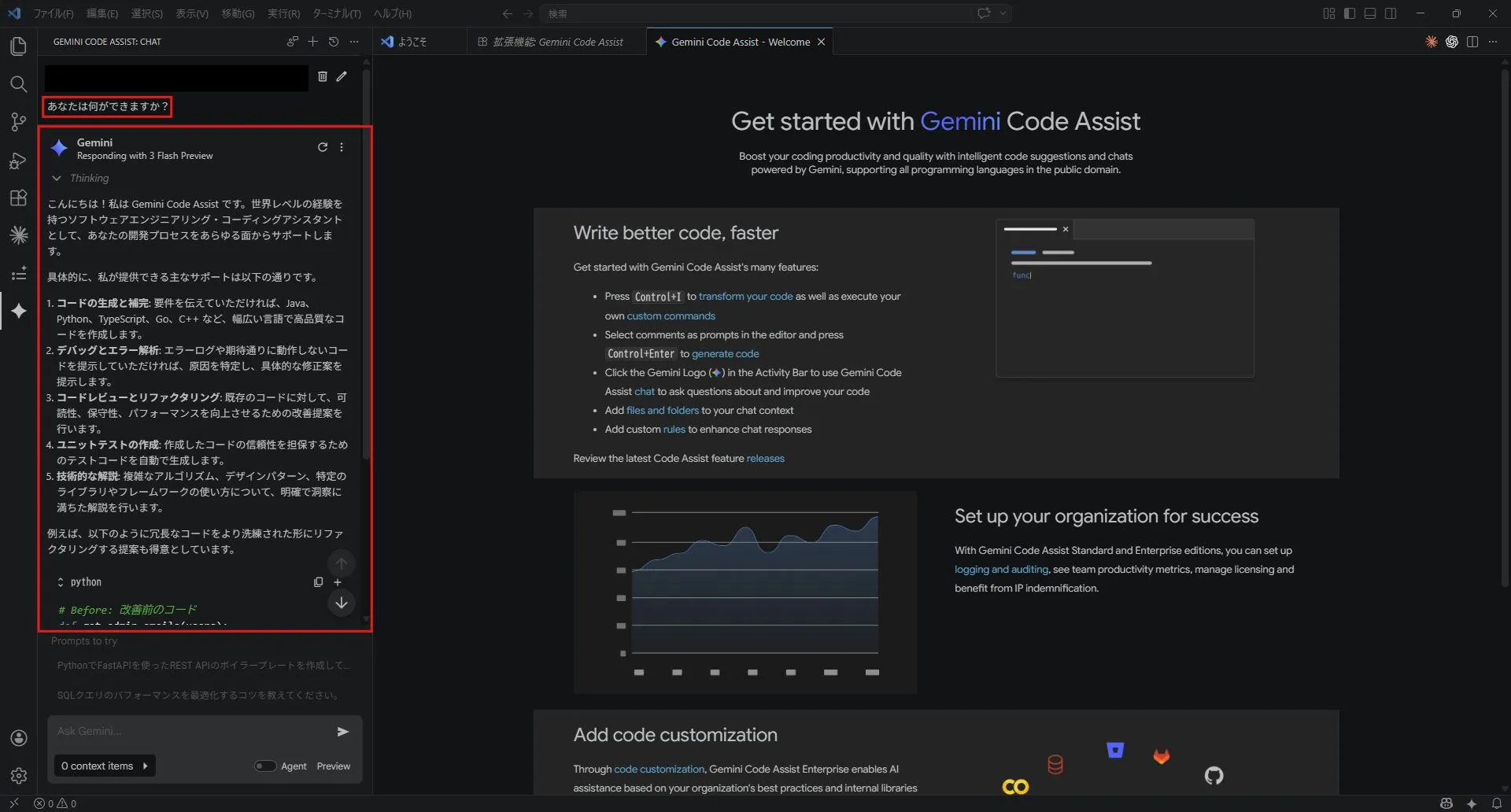Open the chat dropdown arrow beside search box
Screen dimensions: 1511x812
tap(1003, 13)
